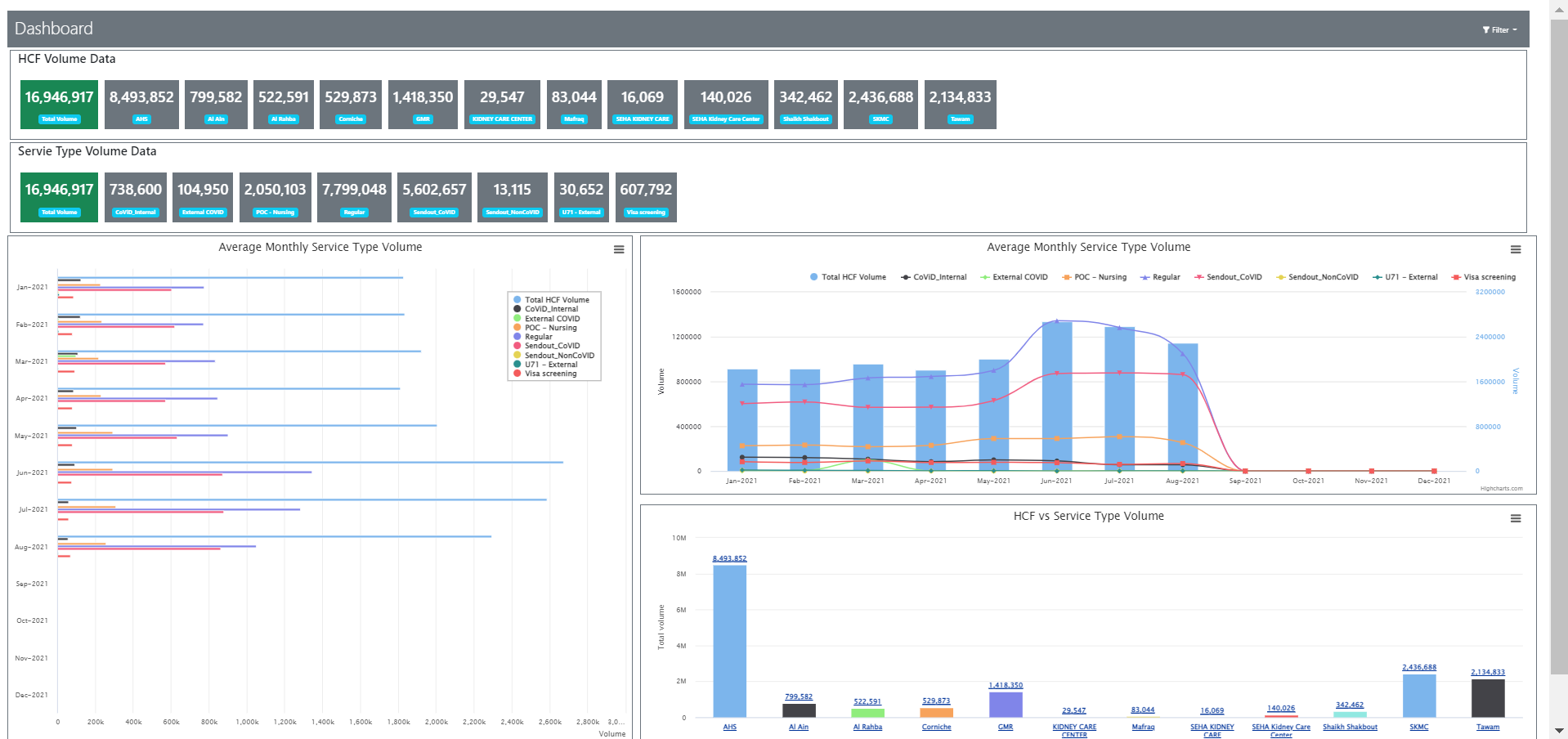Select the Regular service type tile 7,799,048
This screenshot has width=1568, height=739.
[x=354, y=197]
